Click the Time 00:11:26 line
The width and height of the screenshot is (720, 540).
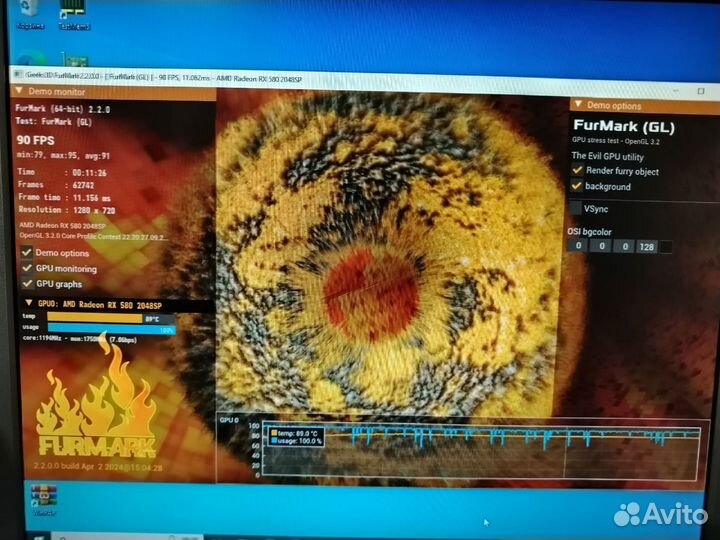click(62, 173)
